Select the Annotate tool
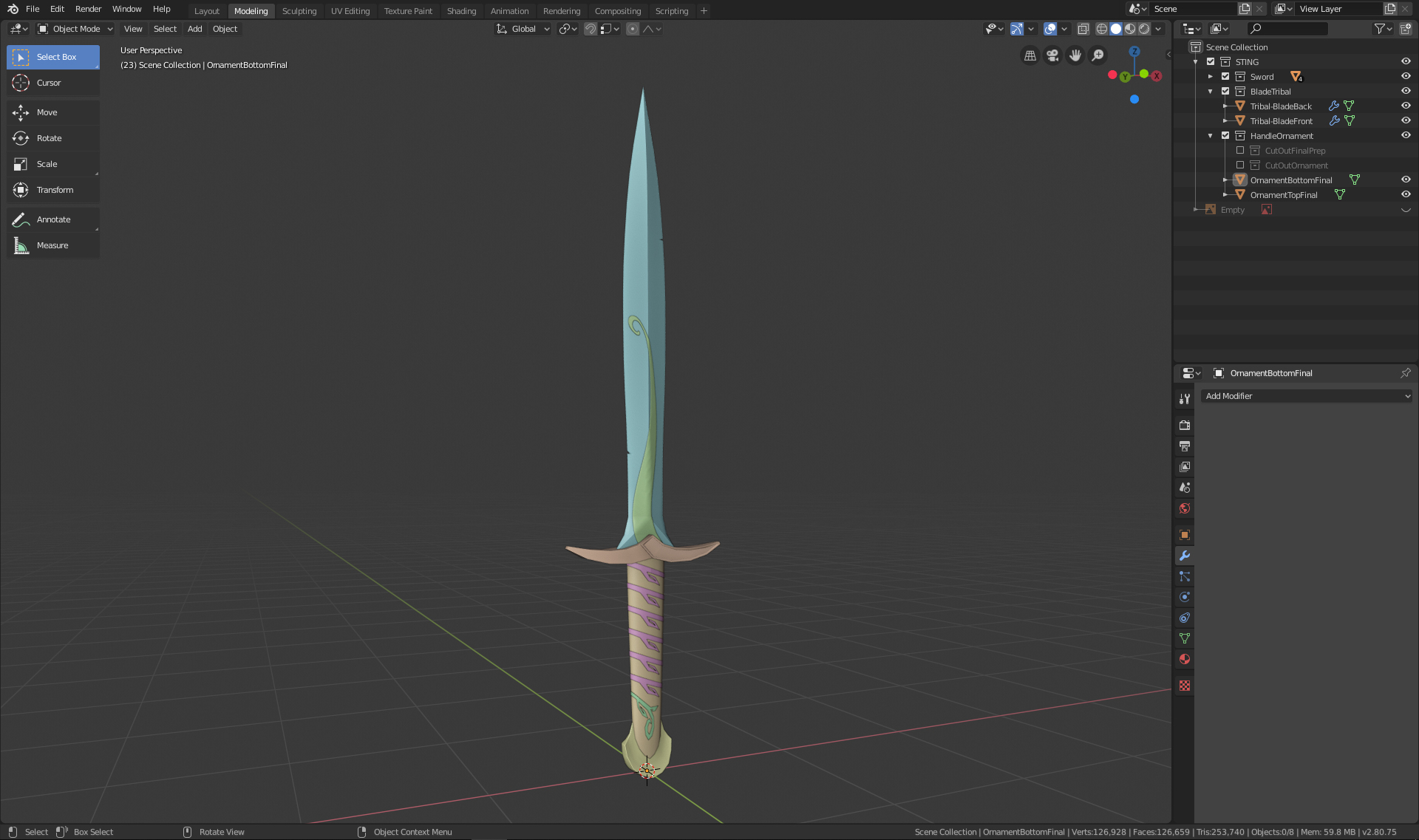The height and width of the screenshot is (840, 1419). point(53,219)
